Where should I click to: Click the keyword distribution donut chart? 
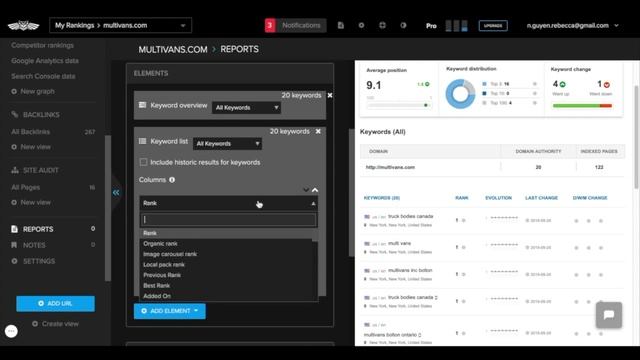tap(460, 94)
